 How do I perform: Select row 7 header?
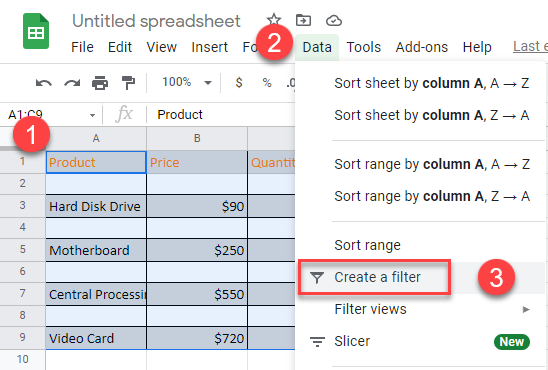point(23,293)
